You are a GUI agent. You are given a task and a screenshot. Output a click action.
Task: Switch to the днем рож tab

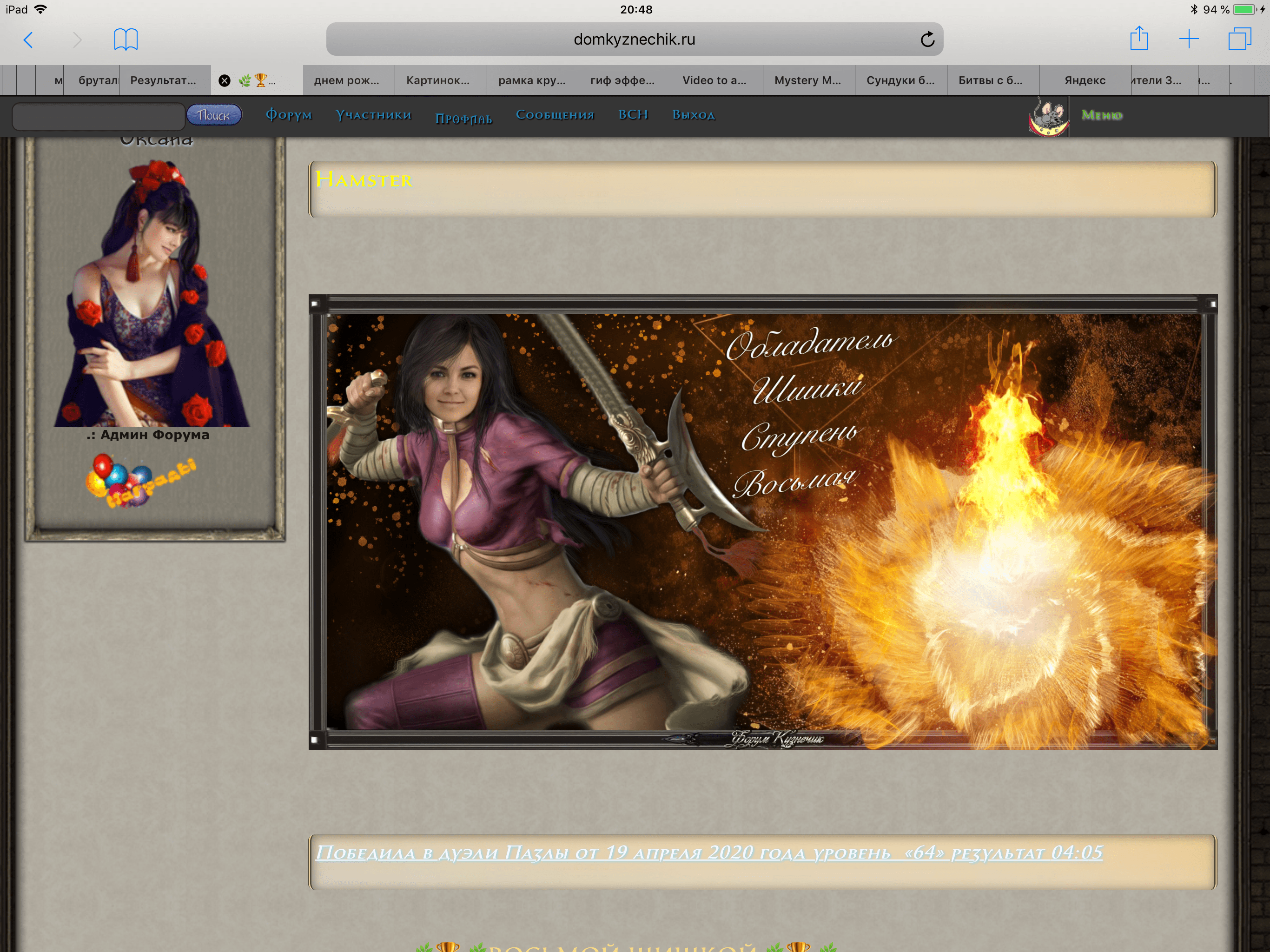coord(349,80)
